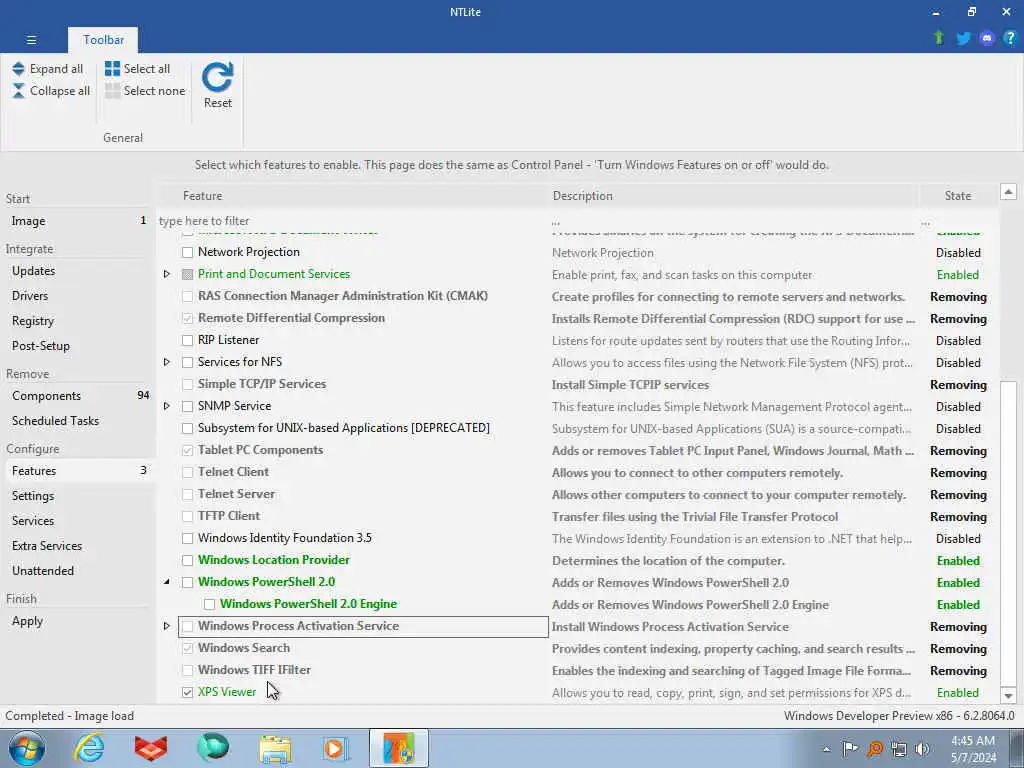
Task: Open the media player taskbar icon
Action: pyautogui.click(x=336, y=748)
